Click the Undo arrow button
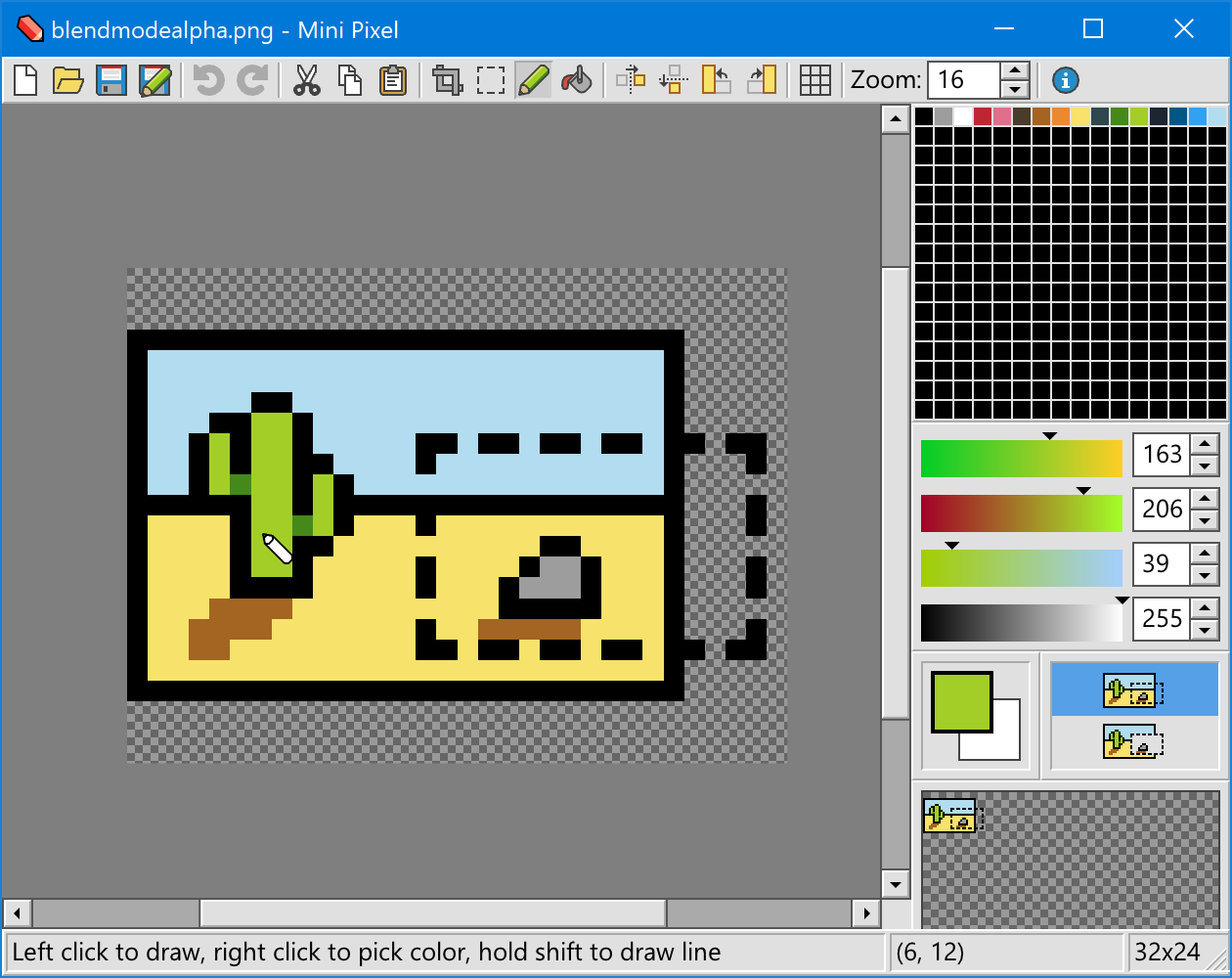1232x978 pixels. click(x=208, y=80)
